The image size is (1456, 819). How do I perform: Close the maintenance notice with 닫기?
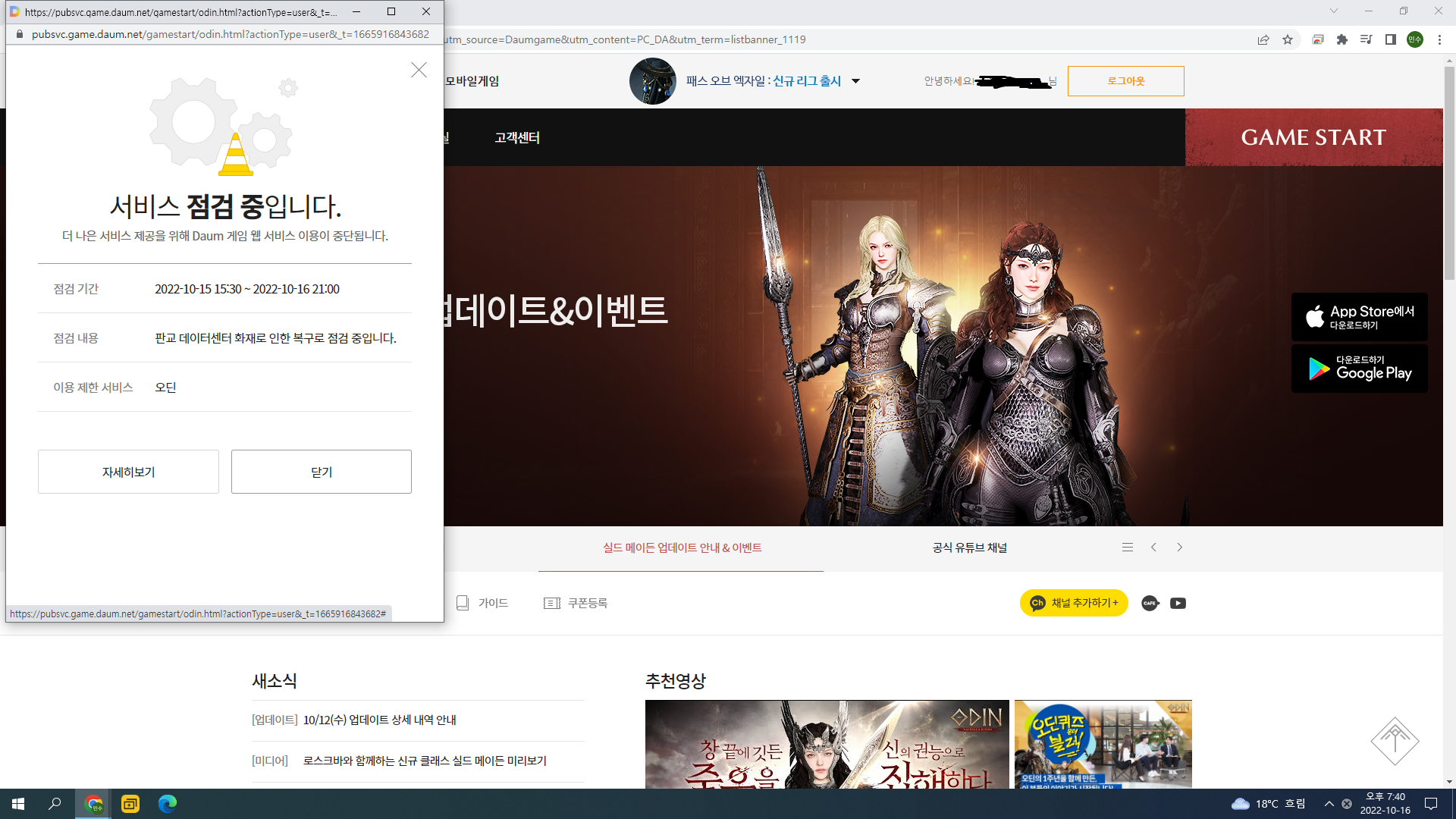pyautogui.click(x=321, y=471)
